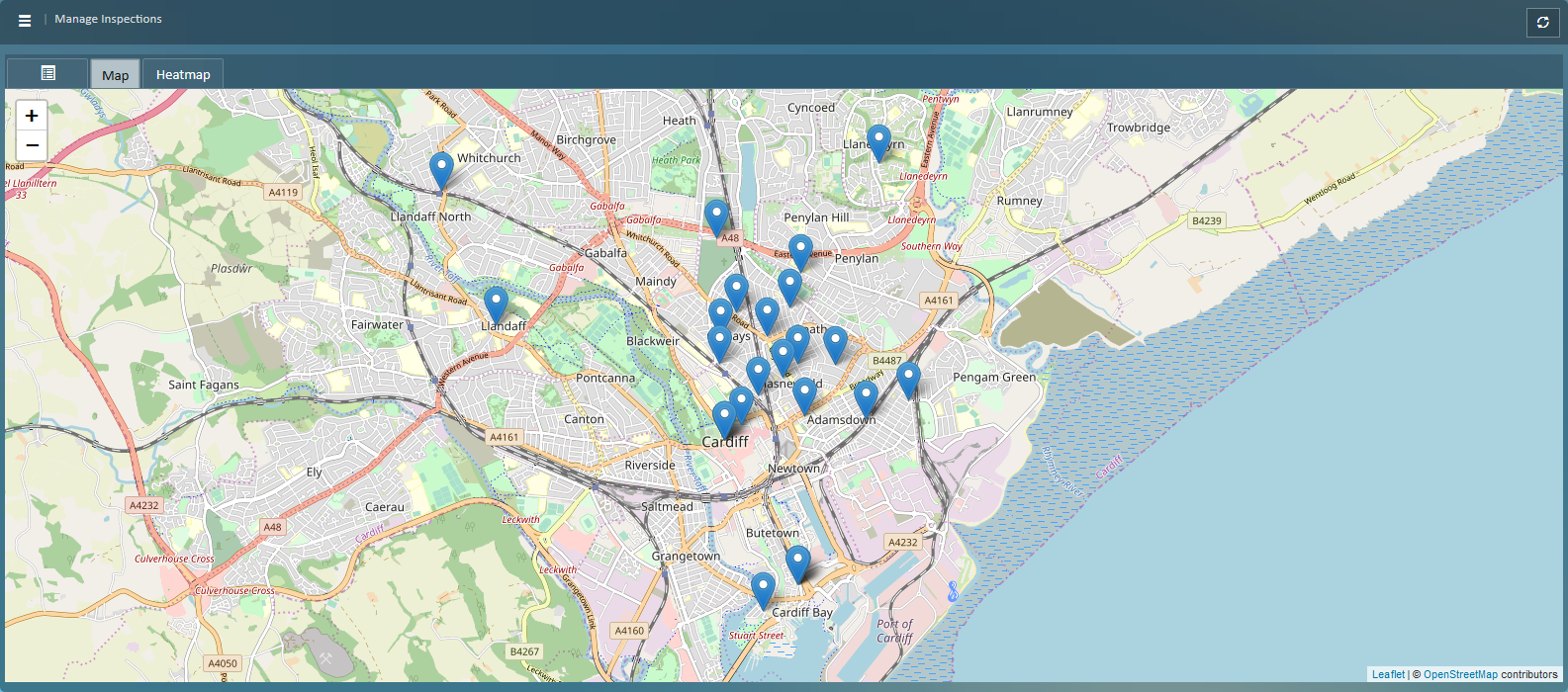Open the Leaflet attribution link

coord(1387,674)
